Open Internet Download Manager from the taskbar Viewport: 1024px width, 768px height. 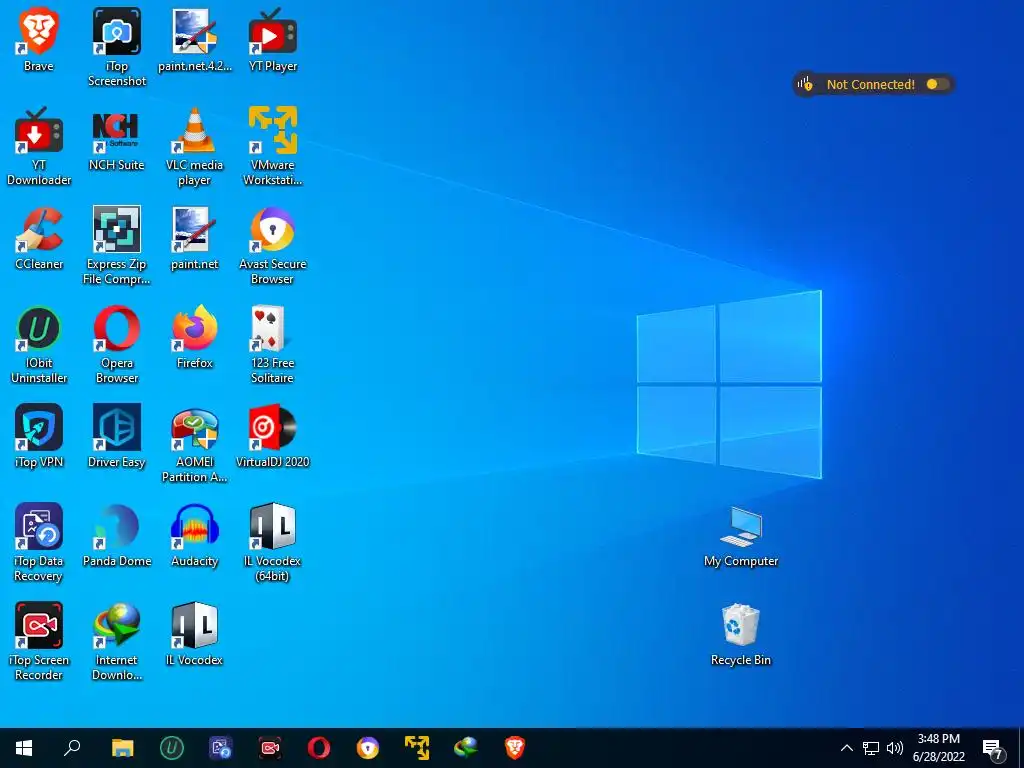(466, 748)
